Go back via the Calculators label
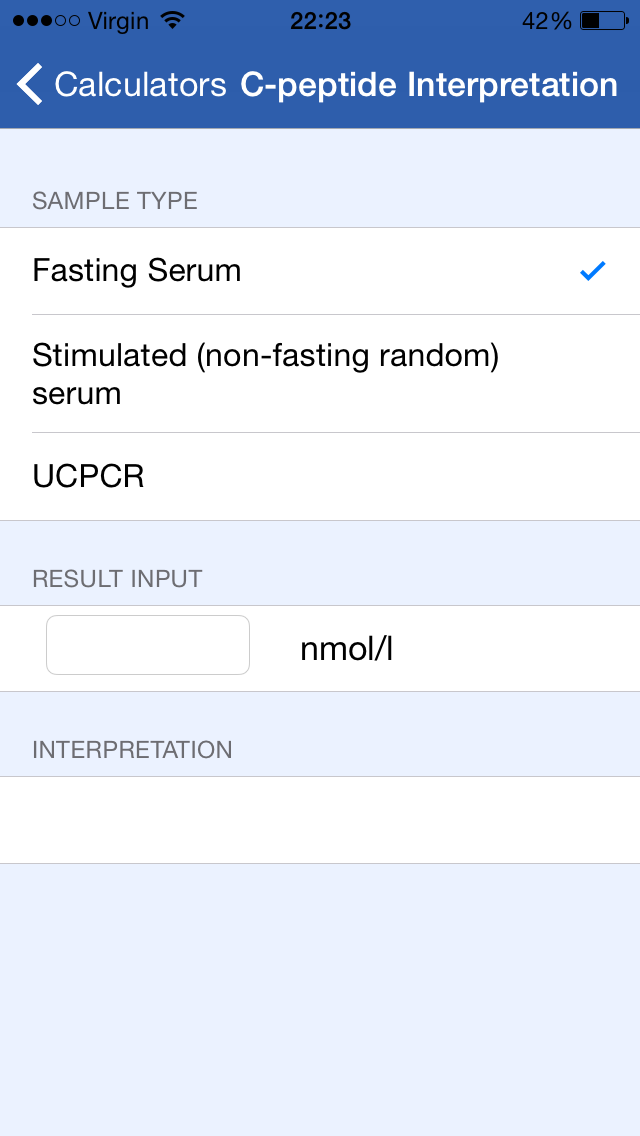Screen dimensions: 640x1136 click(x=140, y=85)
